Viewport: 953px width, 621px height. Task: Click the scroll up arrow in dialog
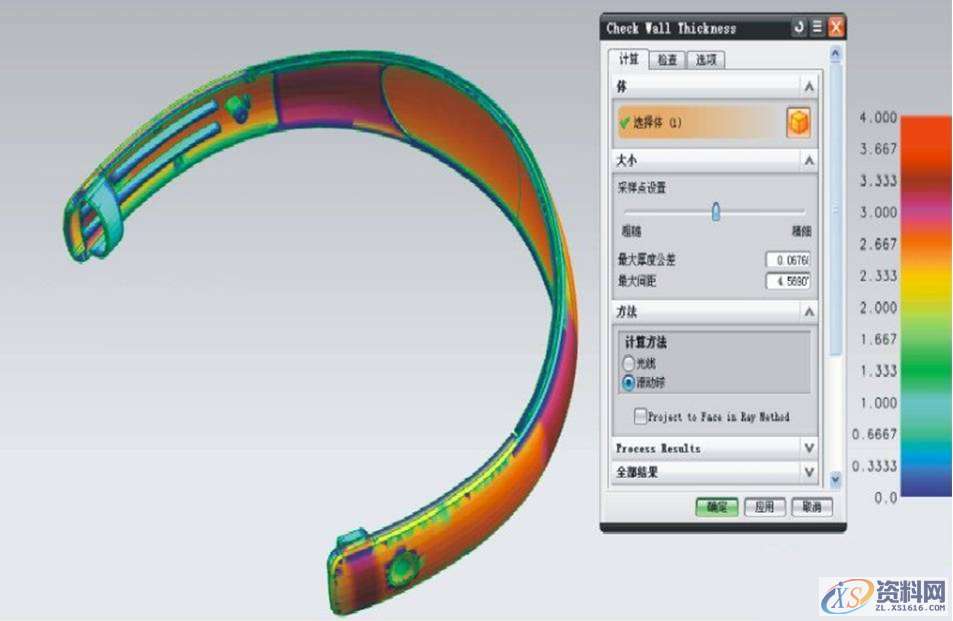pos(836,54)
